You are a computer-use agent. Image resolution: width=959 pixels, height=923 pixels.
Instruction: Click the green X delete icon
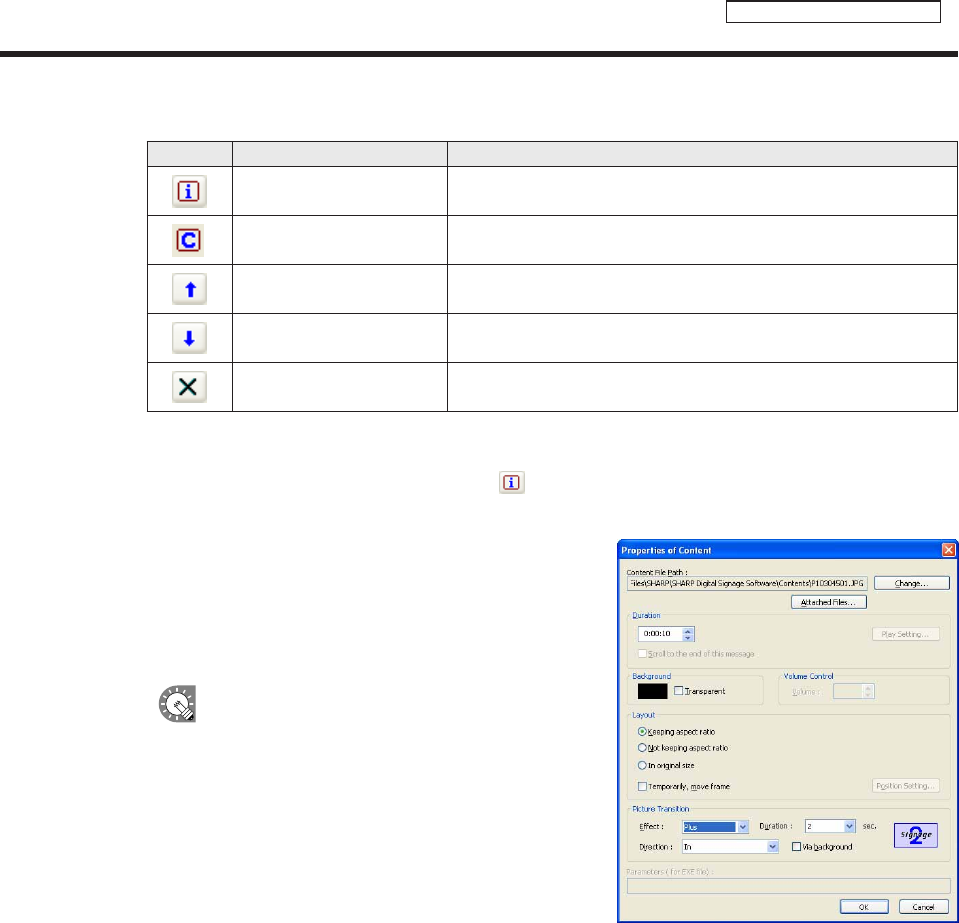click(189, 387)
